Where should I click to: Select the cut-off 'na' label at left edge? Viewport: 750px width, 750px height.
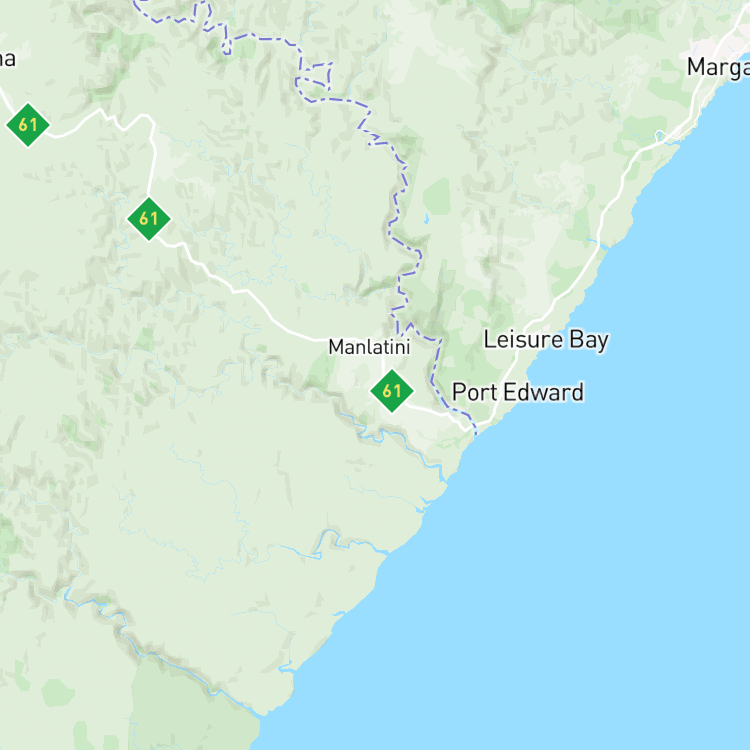[x=8, y=59]
